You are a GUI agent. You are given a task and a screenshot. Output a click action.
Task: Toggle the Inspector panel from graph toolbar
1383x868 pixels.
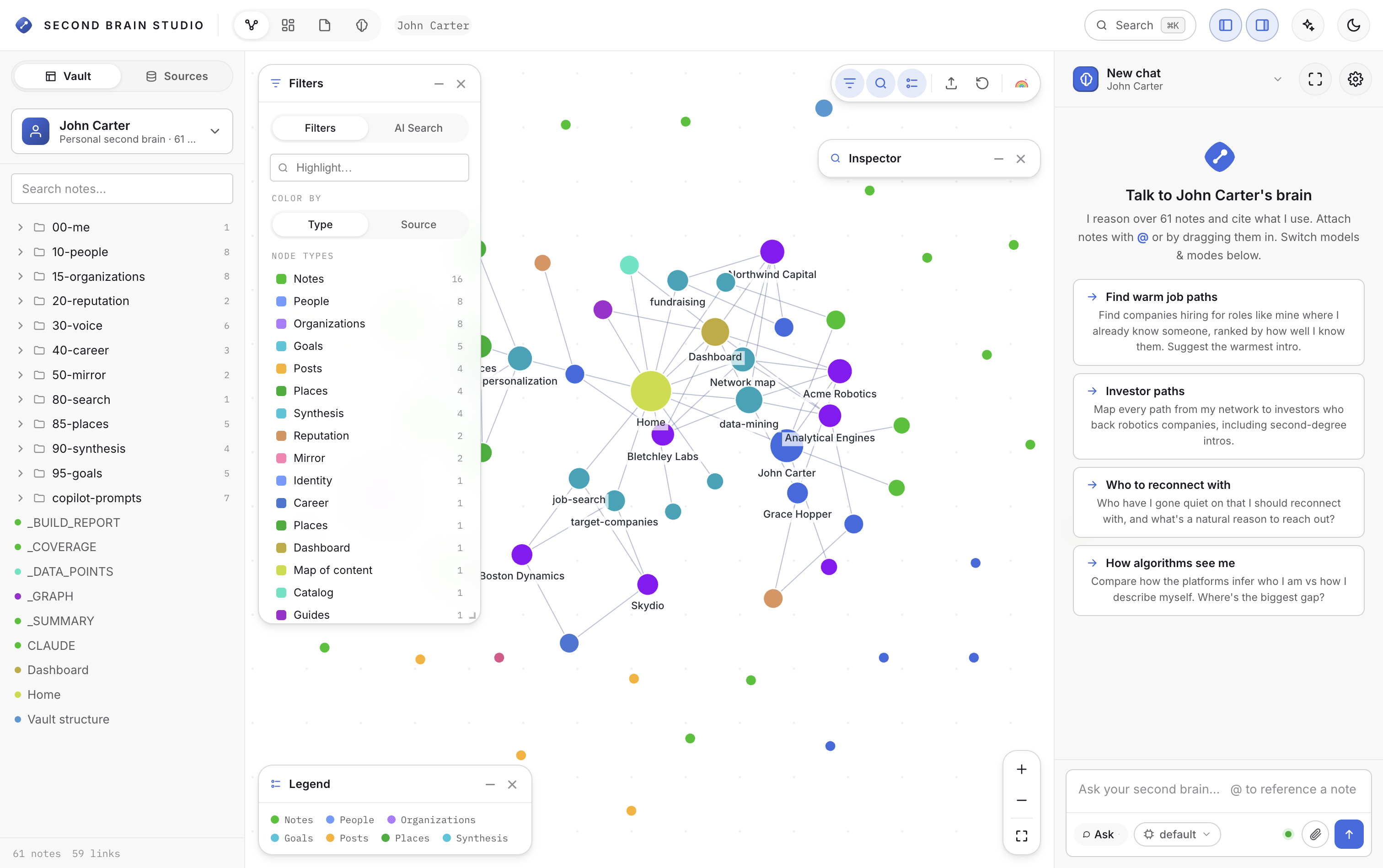coord(881,83)
